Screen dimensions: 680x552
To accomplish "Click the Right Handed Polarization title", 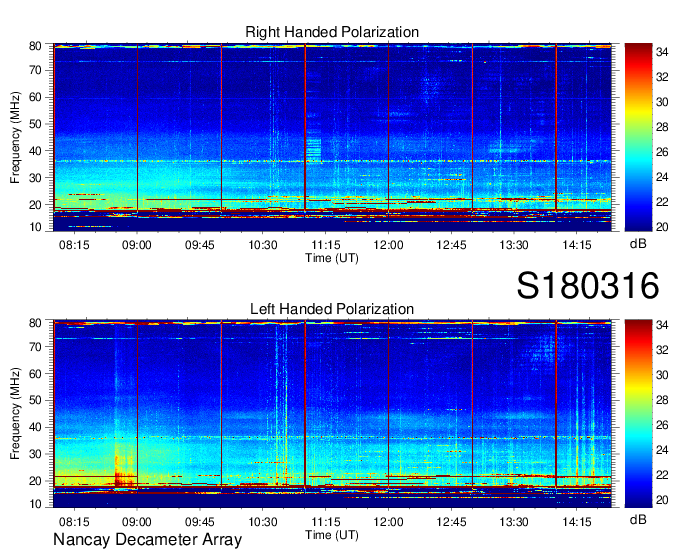I will (332, 32).
